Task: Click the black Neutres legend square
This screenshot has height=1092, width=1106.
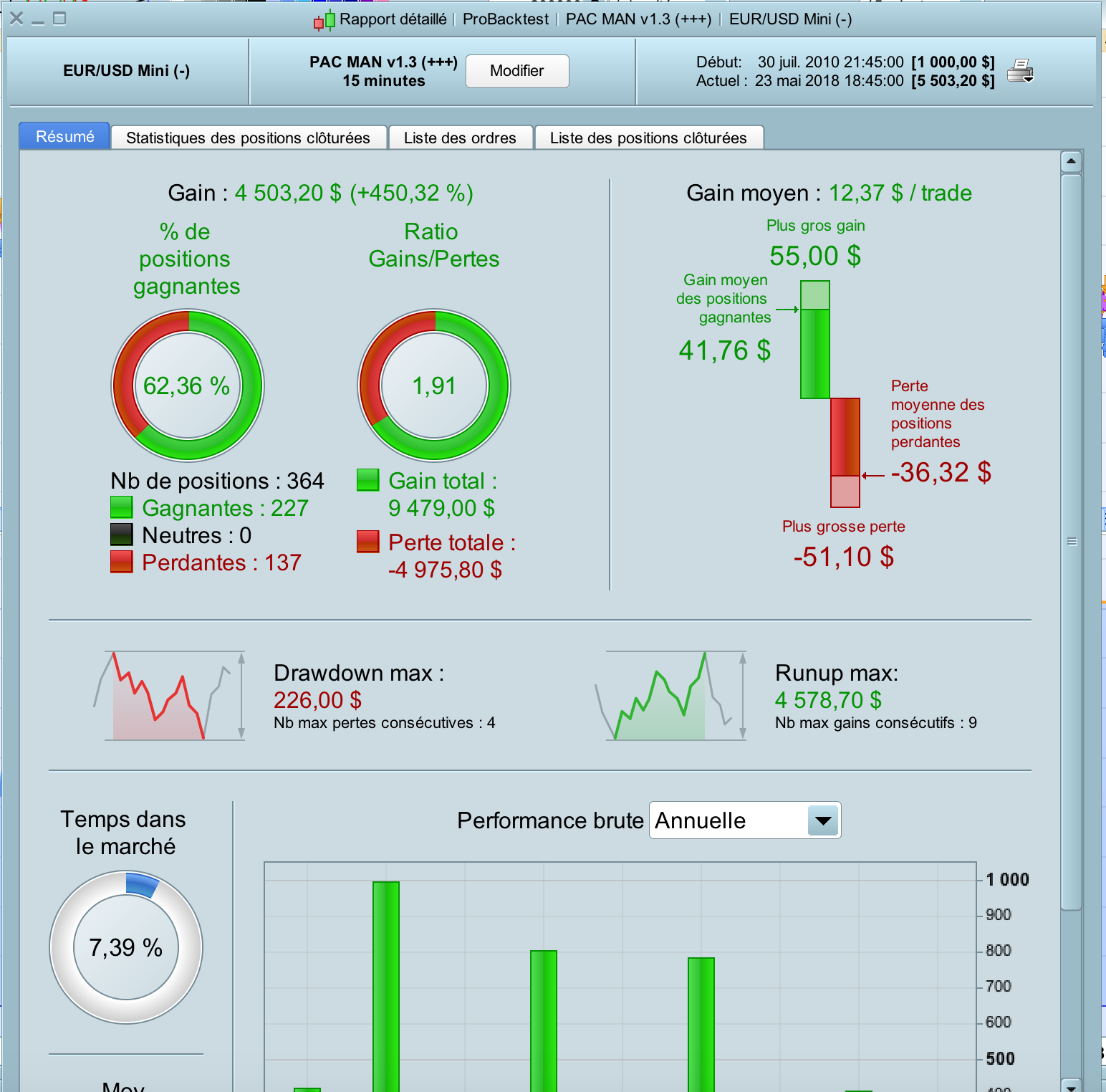Action: coord(122,535)
